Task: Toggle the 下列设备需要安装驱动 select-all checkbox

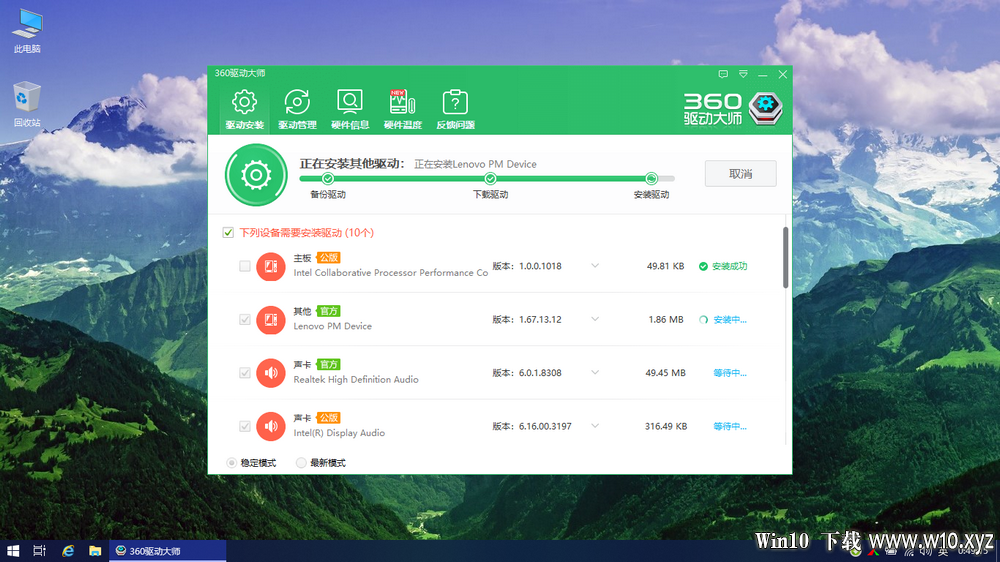Action: pyautogui.click(x=228, y=233)
